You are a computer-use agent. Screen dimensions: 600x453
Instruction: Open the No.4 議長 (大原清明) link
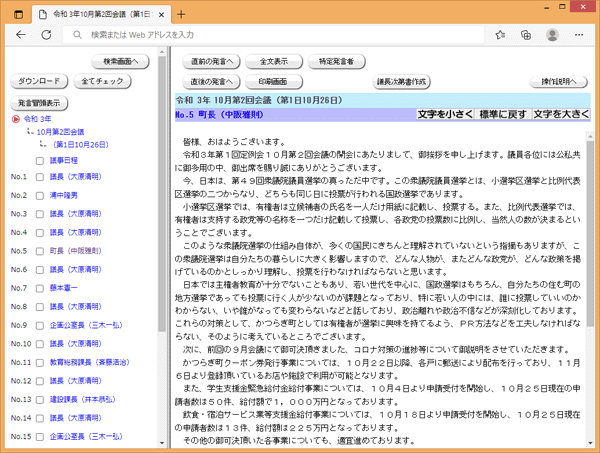click(75, 232)
